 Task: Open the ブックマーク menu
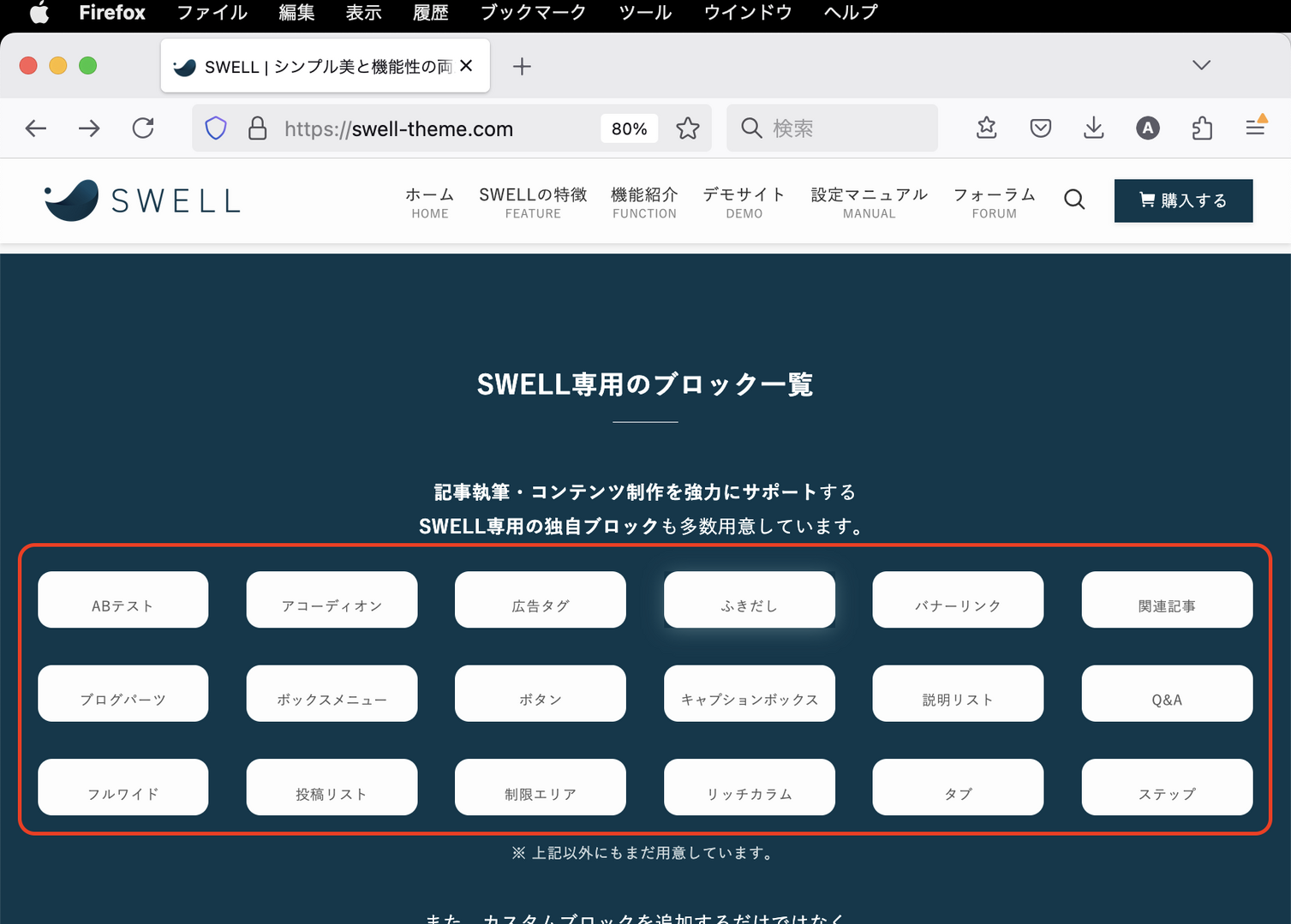pos(533,13)
